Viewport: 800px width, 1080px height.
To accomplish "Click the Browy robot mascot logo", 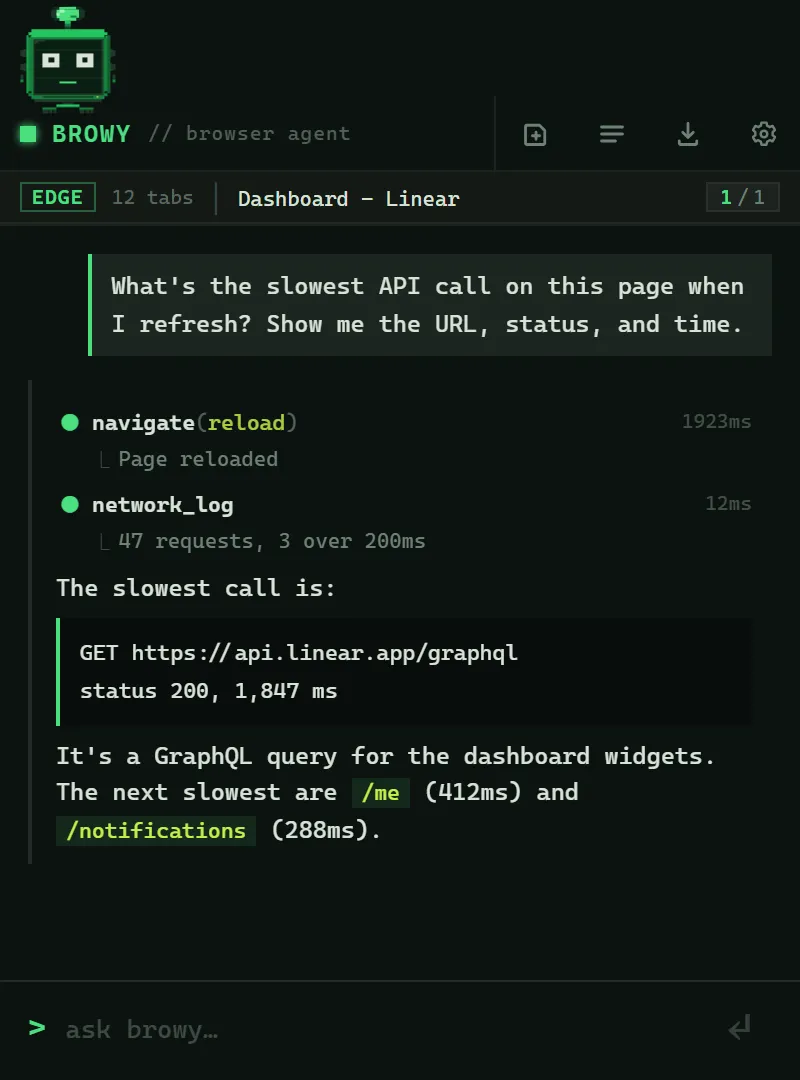I will [x=68, y=59].
